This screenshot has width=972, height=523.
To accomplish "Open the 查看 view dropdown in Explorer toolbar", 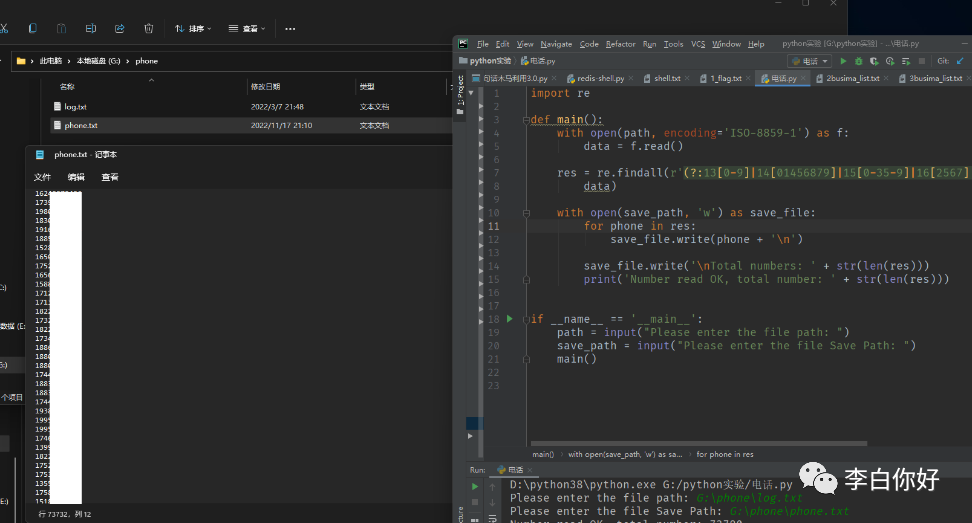I will tap(247, 29).
